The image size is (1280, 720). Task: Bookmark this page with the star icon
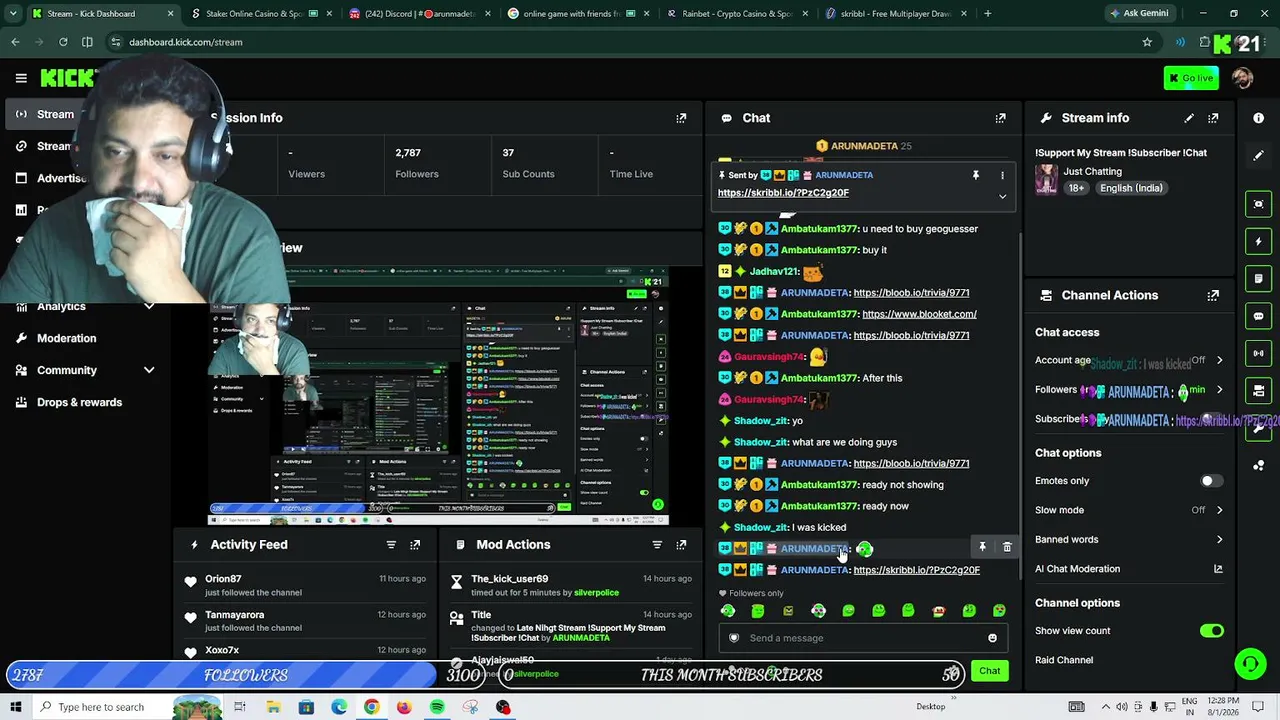pyautogui.click(x=1147, y=42)
